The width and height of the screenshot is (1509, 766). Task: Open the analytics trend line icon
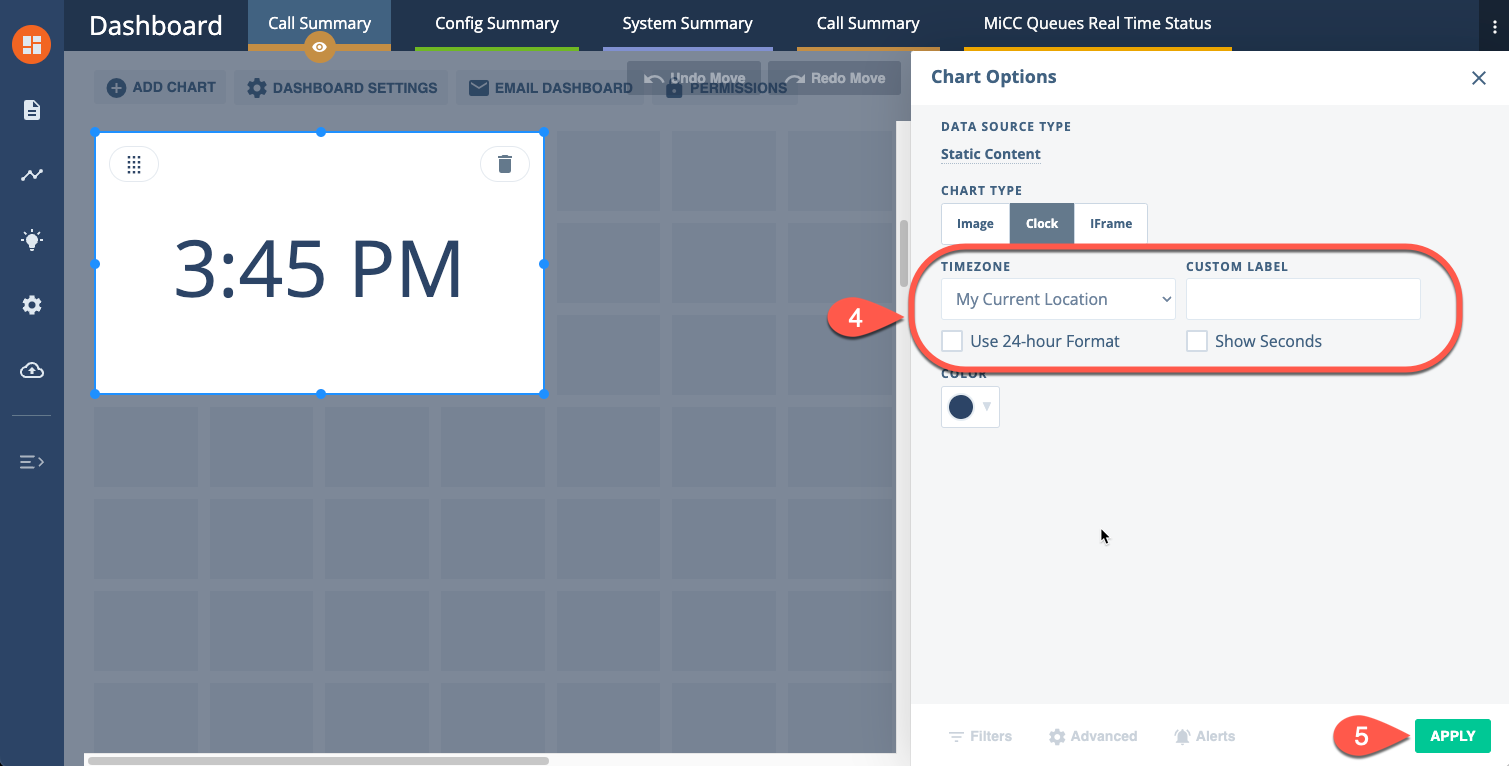click(x=32, y=175)
